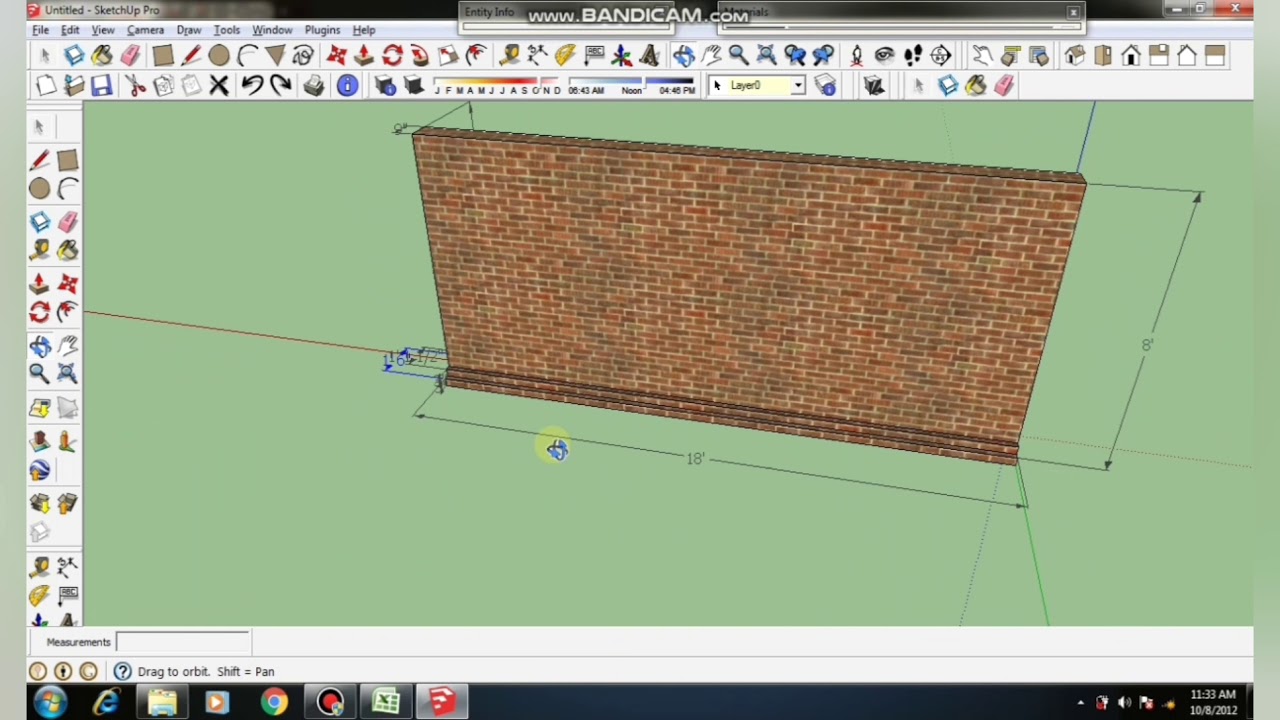Viewport: 1280px width, 720px height.
Task: Click the Erase X icon
Action: pyautogui.click(x=219, y=86)
